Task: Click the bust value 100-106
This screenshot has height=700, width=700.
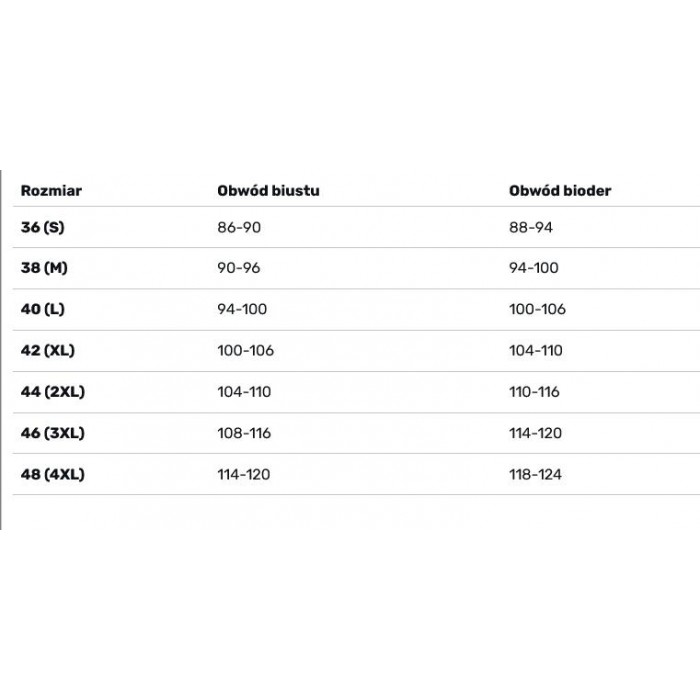Action: click(x=246, y=350)
